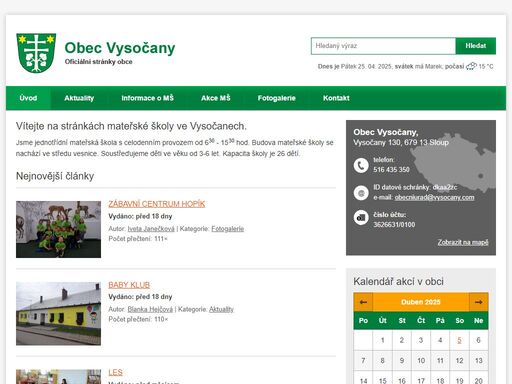Click the weather cloud icon in header
The image size is (512, 384).
pyautogui.click(x=471, y=66)
